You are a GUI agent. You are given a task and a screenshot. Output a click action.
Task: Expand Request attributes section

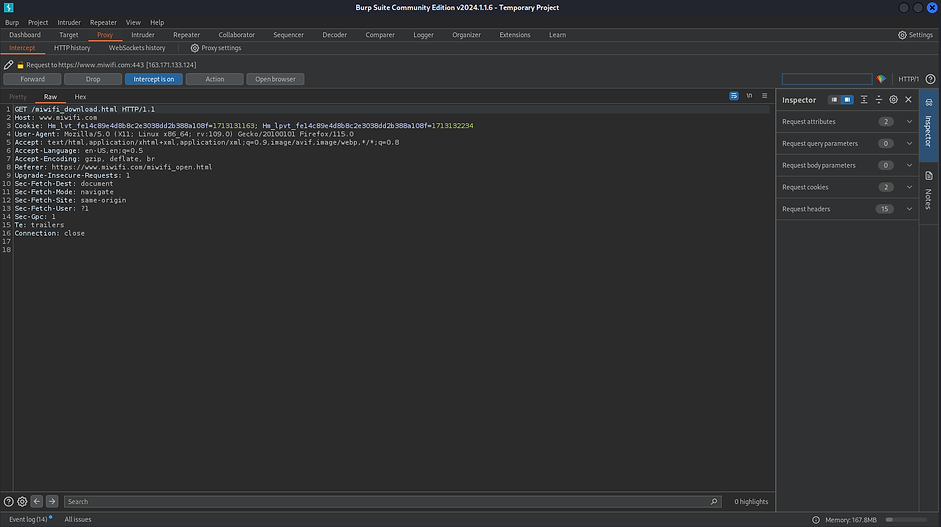[x=847, y=122]
